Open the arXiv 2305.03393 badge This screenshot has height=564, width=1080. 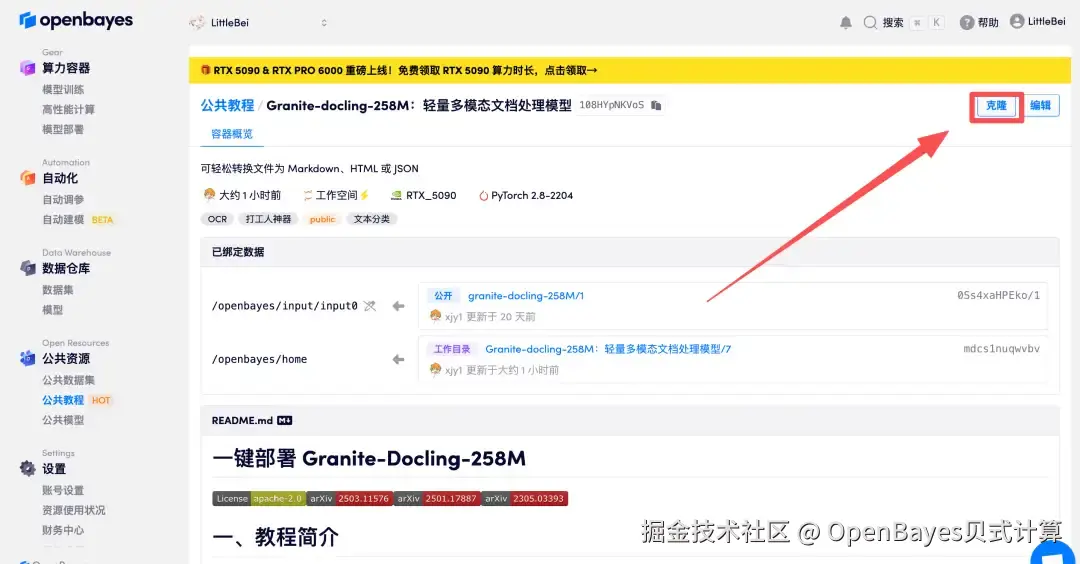(x=524, y=499)
